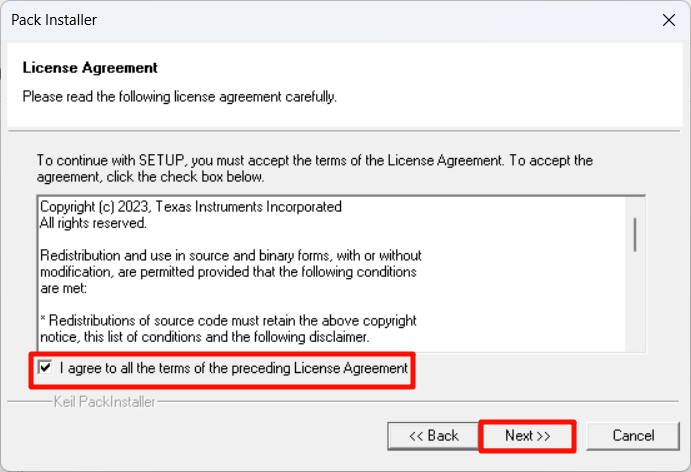Click the 'I agree to all the terms' label
691x472 pixels.
234,368
